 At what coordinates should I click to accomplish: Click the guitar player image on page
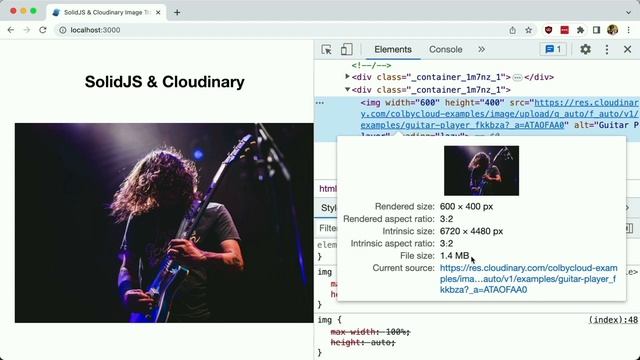[x=164, y=223]
